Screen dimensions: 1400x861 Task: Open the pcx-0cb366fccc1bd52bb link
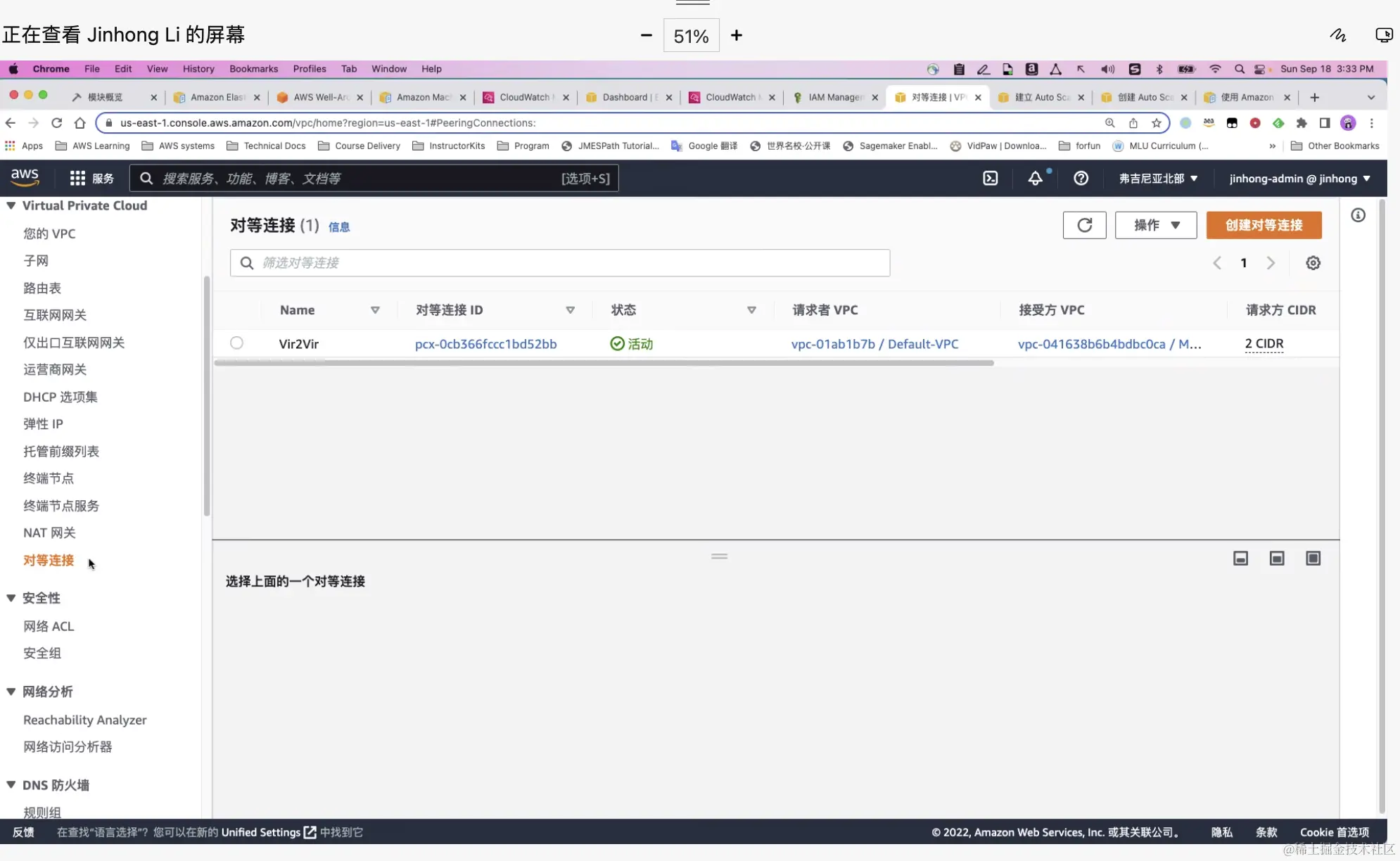tap(485, 344)
